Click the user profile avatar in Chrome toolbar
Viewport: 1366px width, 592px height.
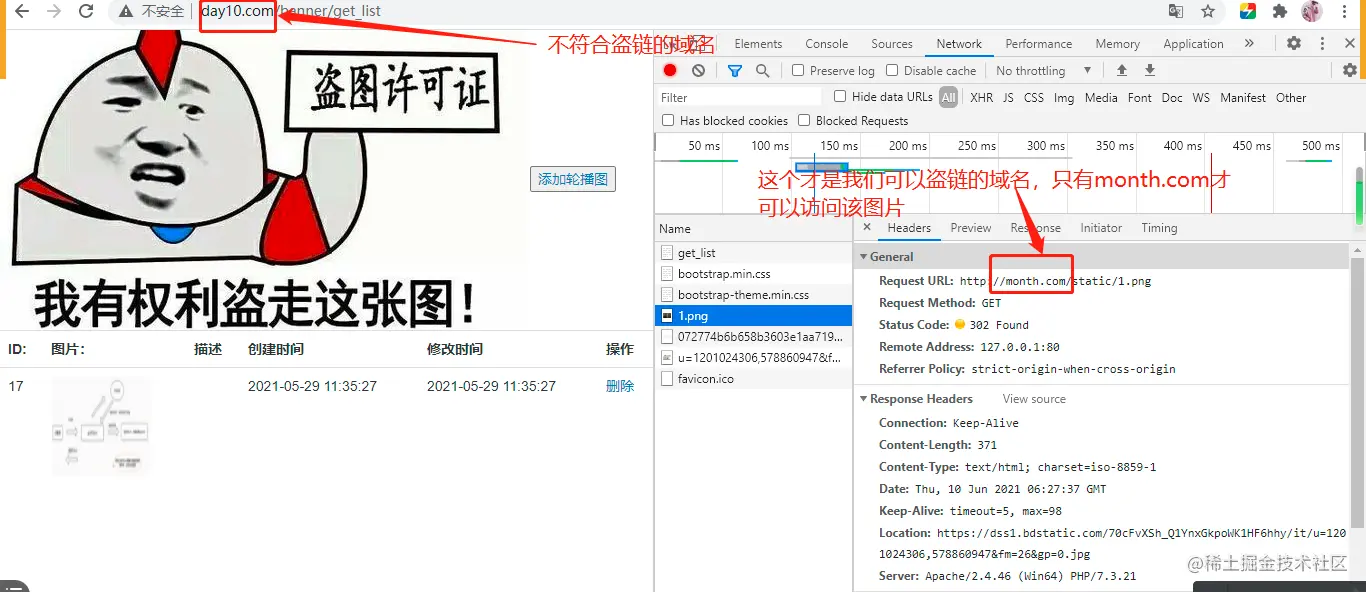click(x=1312, y=12)
